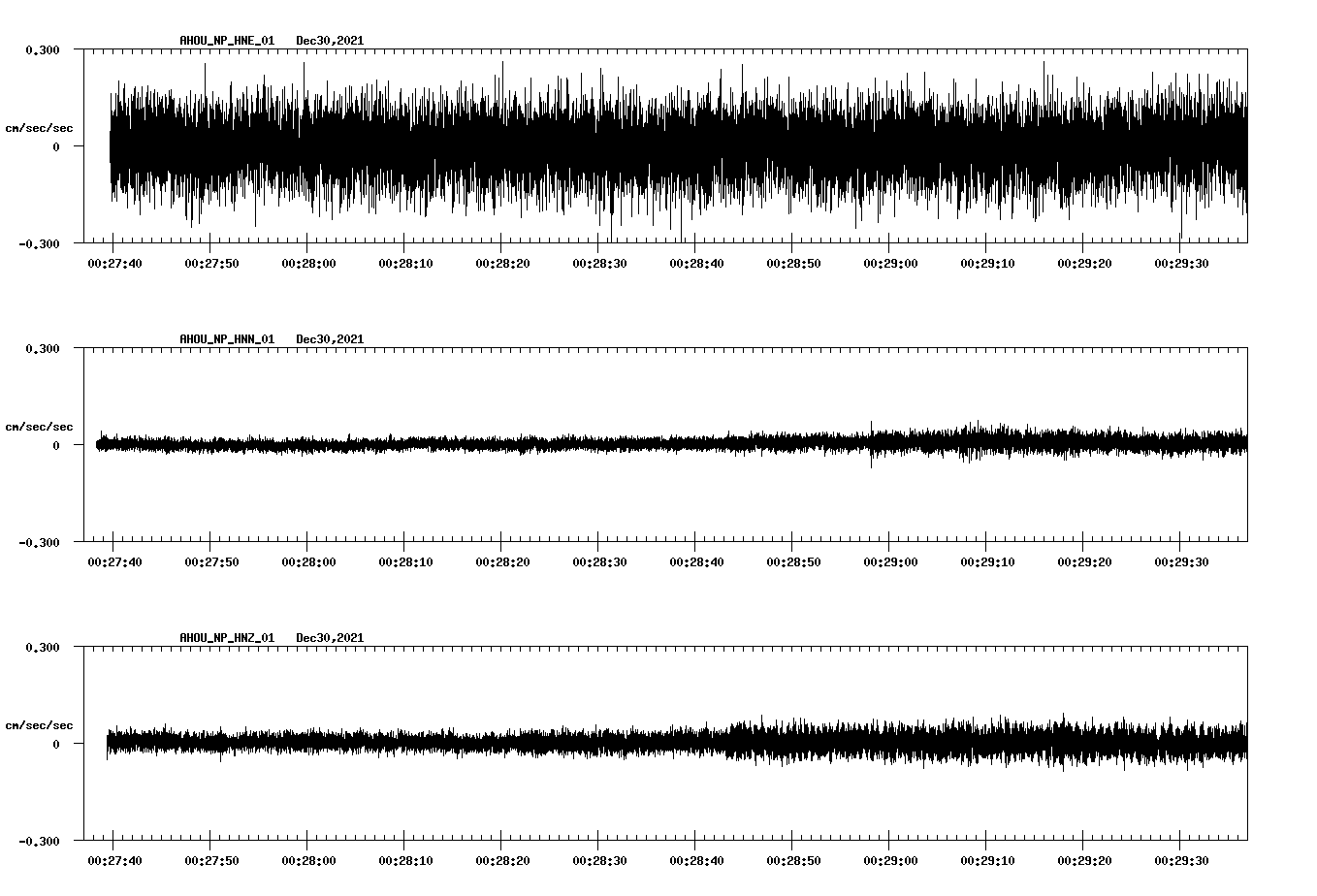Choose the 00:29:10 time label under HNZ plot
This screenshot has width=1317, height=896.
987,860
